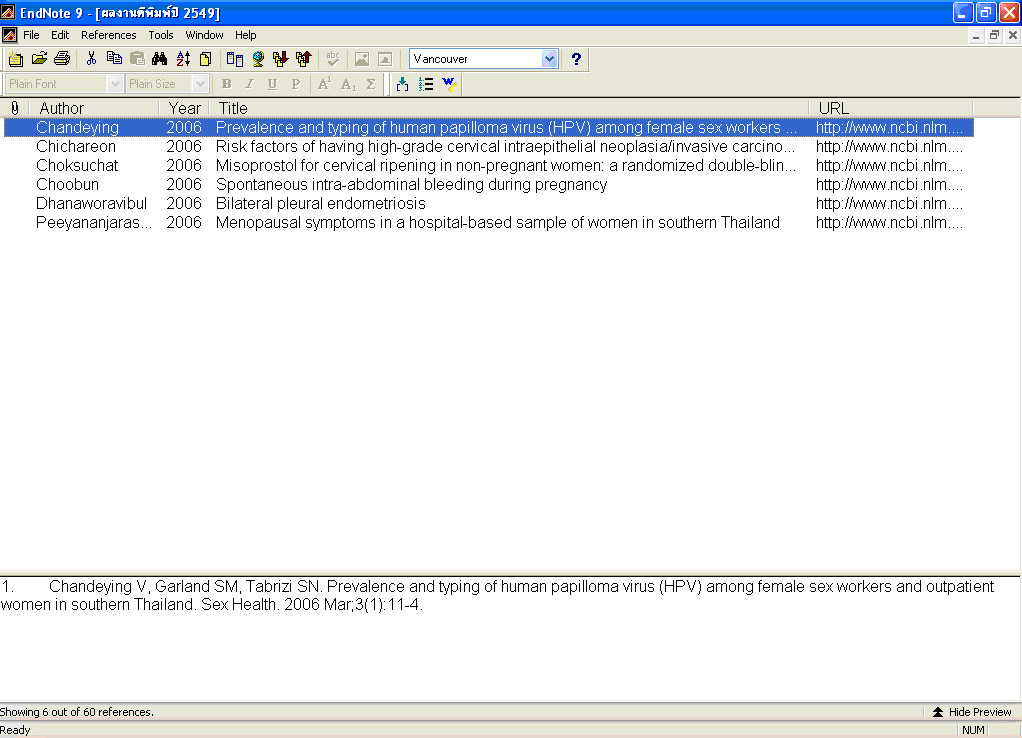Toggle Underline formatting
Image resolution: width=1022 pixels, height=738 pixels.
[x=272, y=84]
